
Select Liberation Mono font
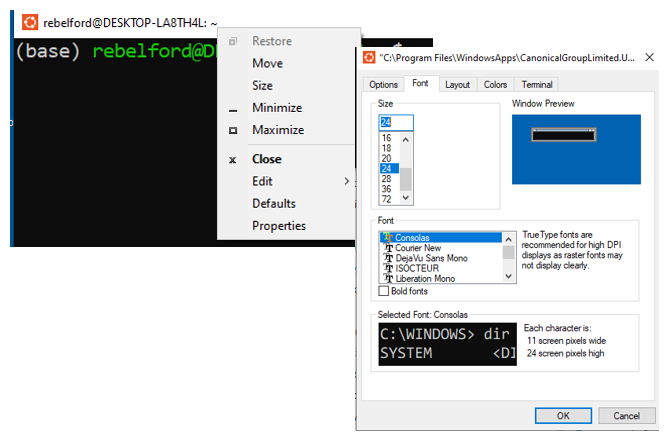coord(441,278)
